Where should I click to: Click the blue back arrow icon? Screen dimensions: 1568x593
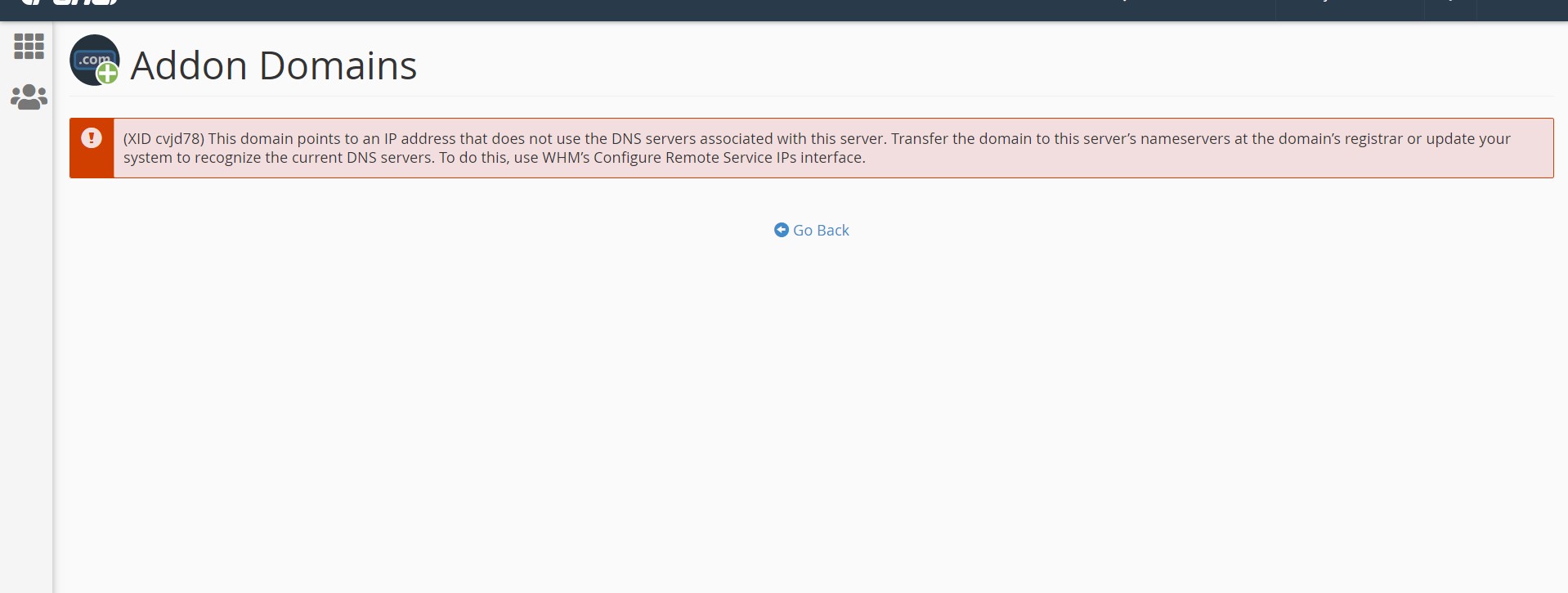[782, 230]
